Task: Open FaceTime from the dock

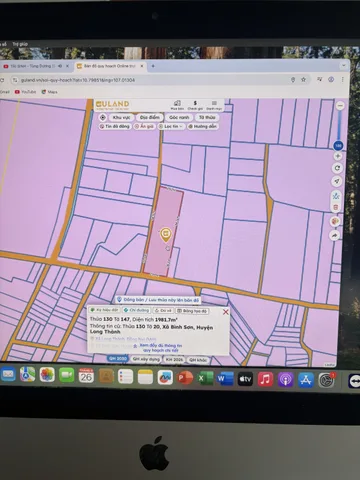Action: (66, 376)
